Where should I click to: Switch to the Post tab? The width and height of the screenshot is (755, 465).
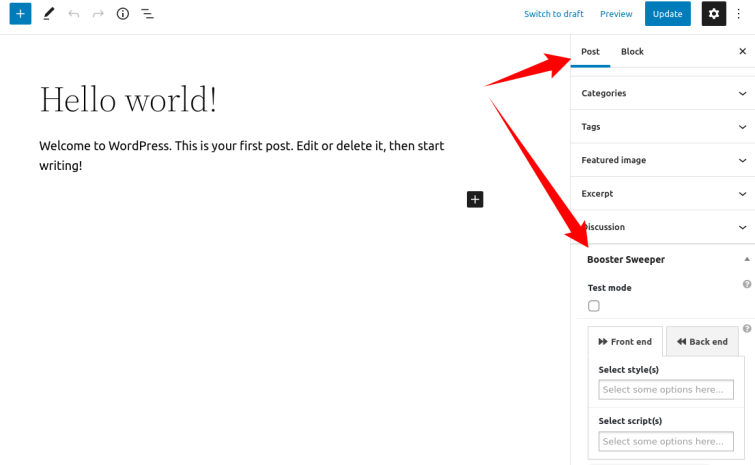pos(590,52)
